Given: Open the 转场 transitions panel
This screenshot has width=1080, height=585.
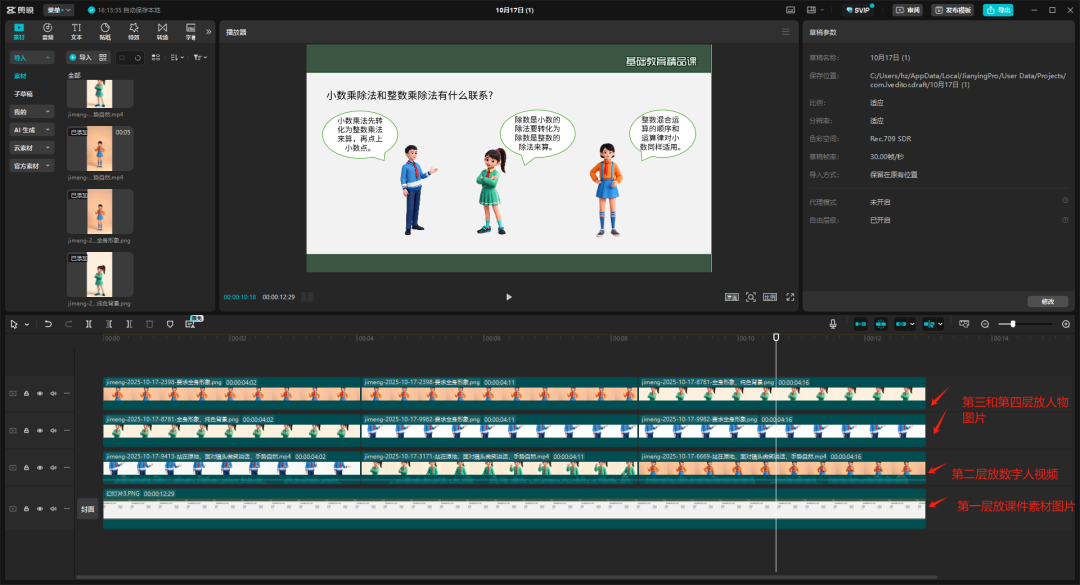Looking at the screenshot, I should 163,31.
